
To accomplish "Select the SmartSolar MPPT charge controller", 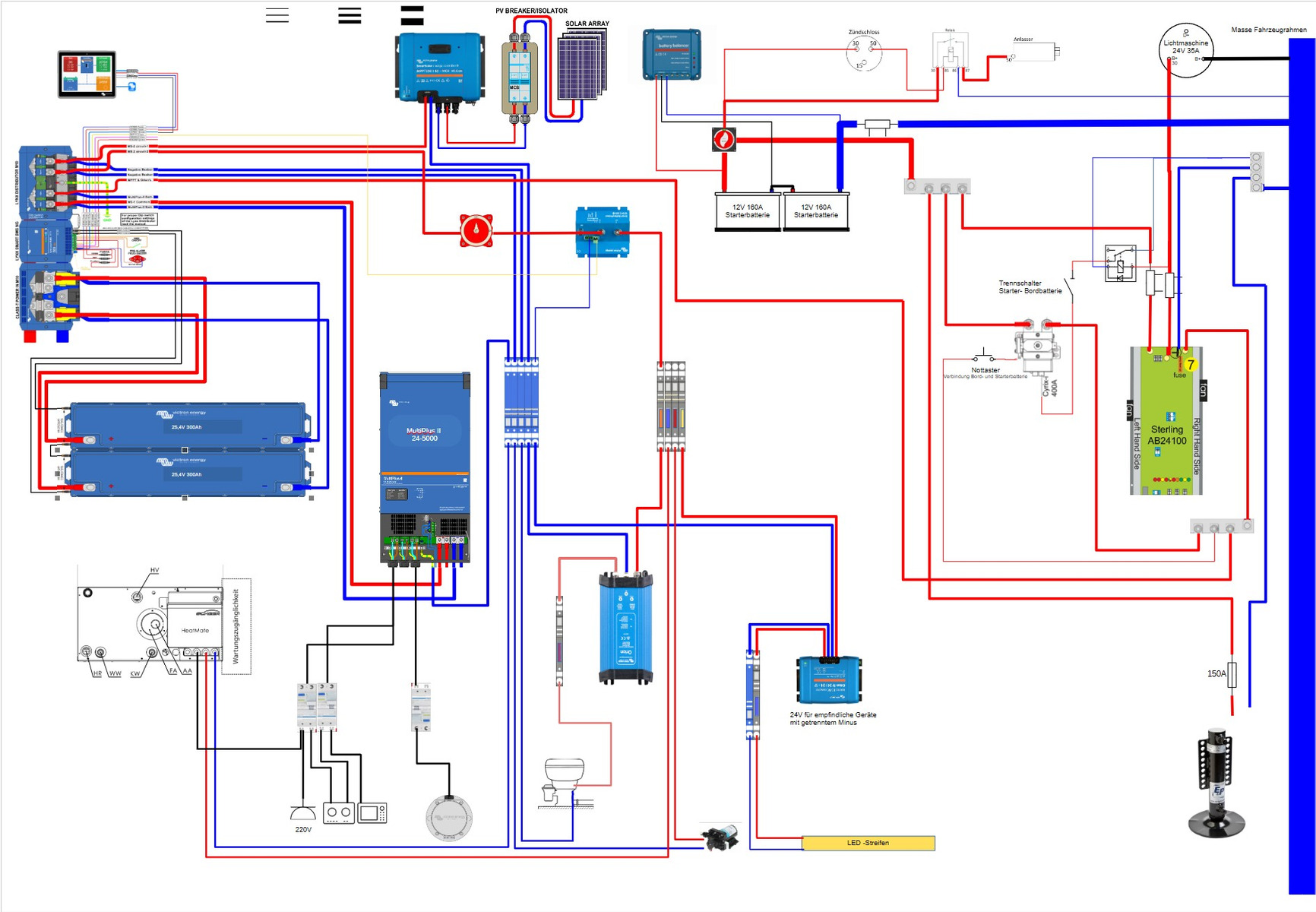I will [x=439, y=67].
